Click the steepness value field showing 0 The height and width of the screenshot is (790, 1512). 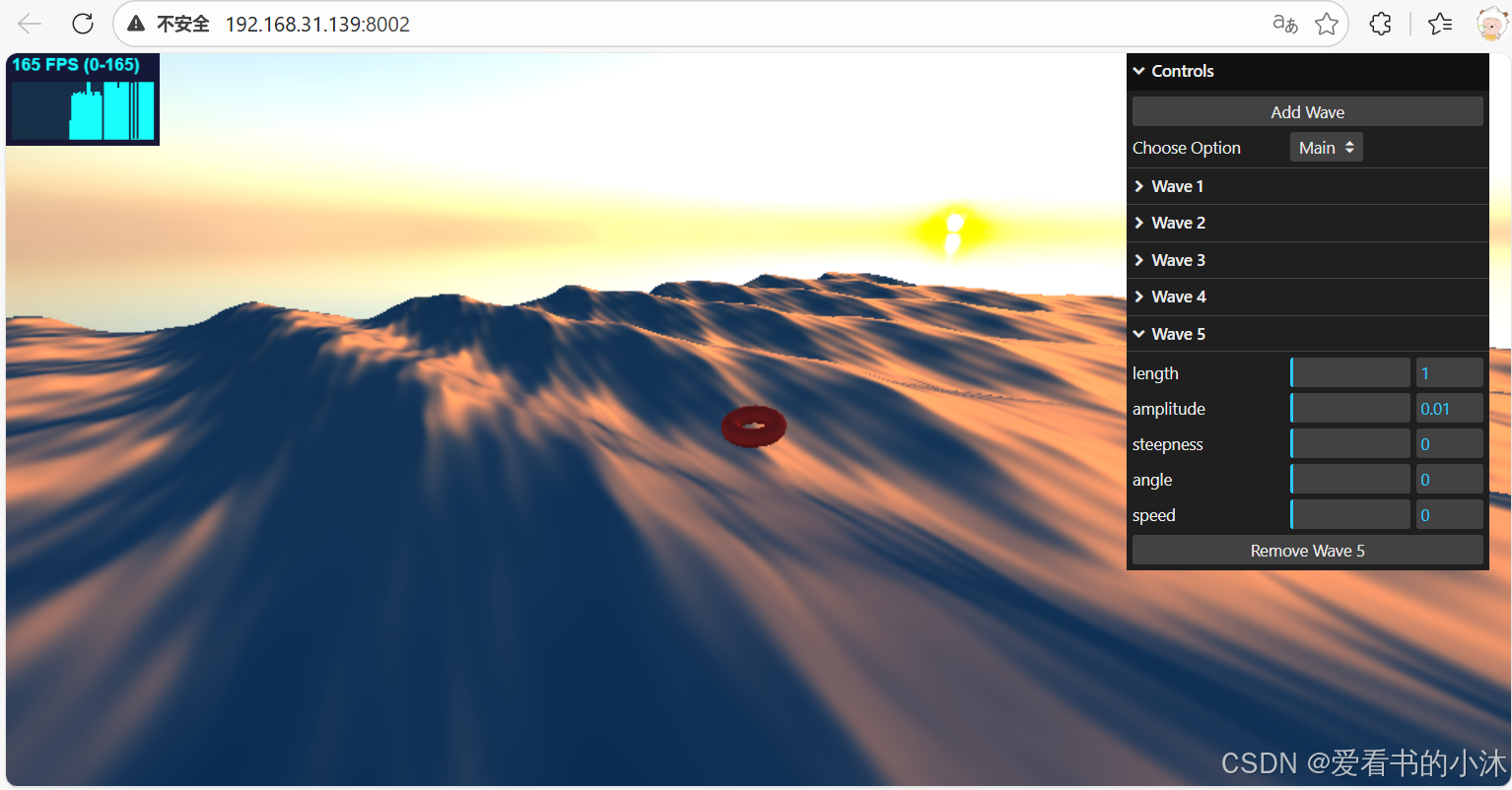click(1450, 444)
